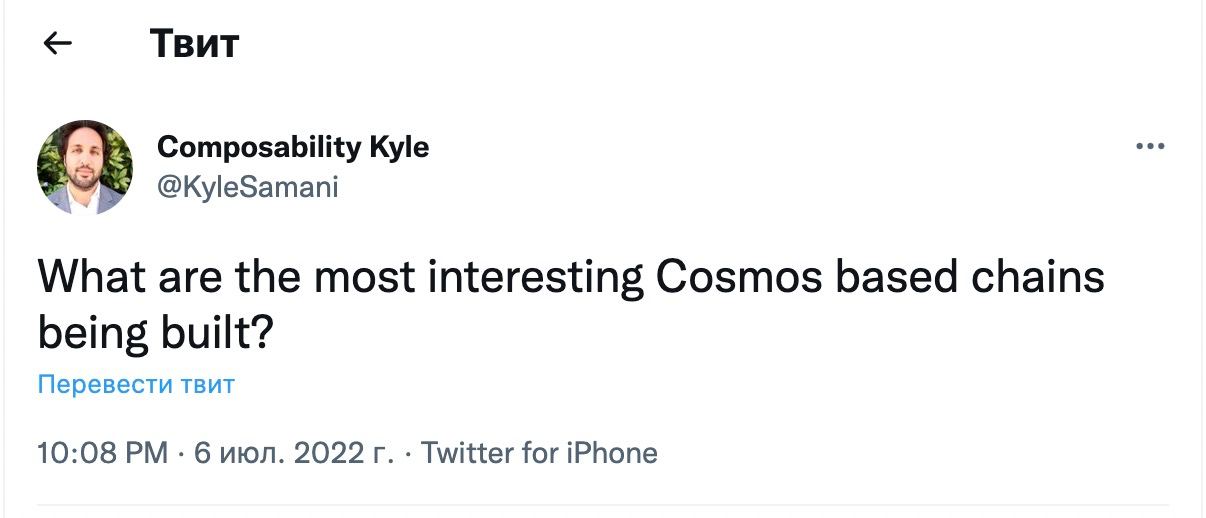
Task: Click the 10:08 PM timestamp
Action: 103,453
